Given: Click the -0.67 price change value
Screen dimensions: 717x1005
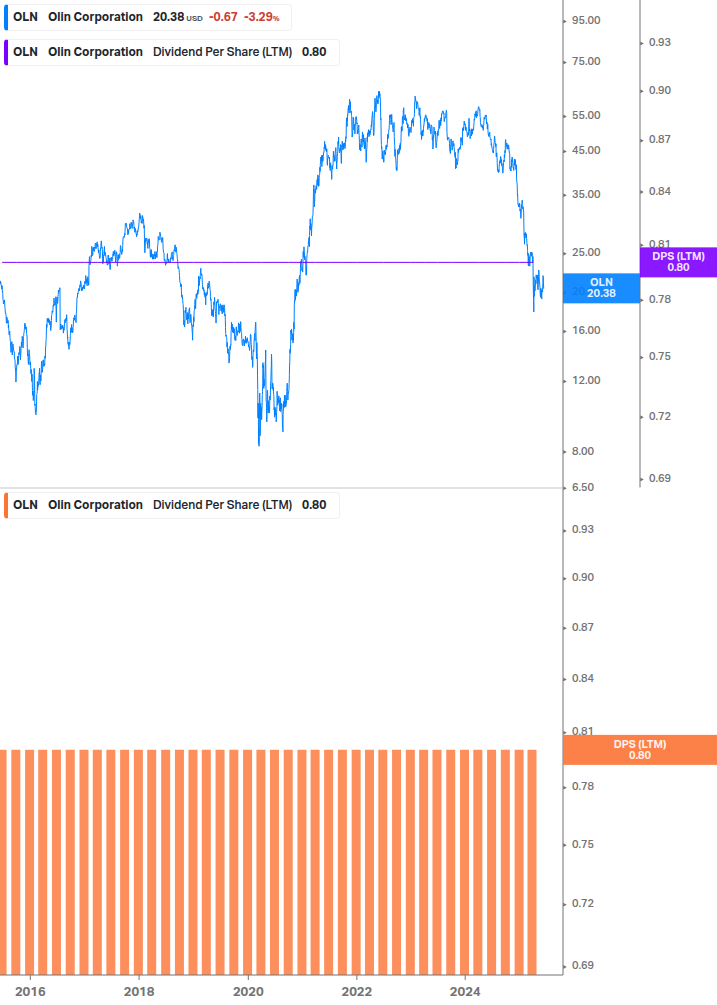Looking at the screenshot, I should coord(223,17).
